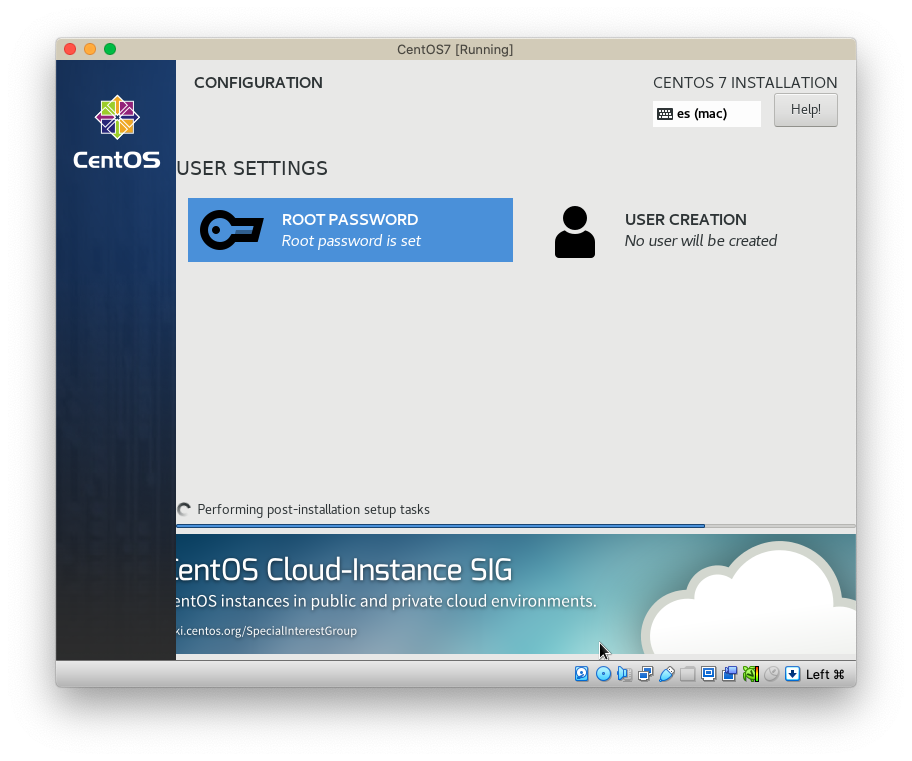Click the audio status icon in status bar
Screen dimensions: 912x761
(624, 674)
